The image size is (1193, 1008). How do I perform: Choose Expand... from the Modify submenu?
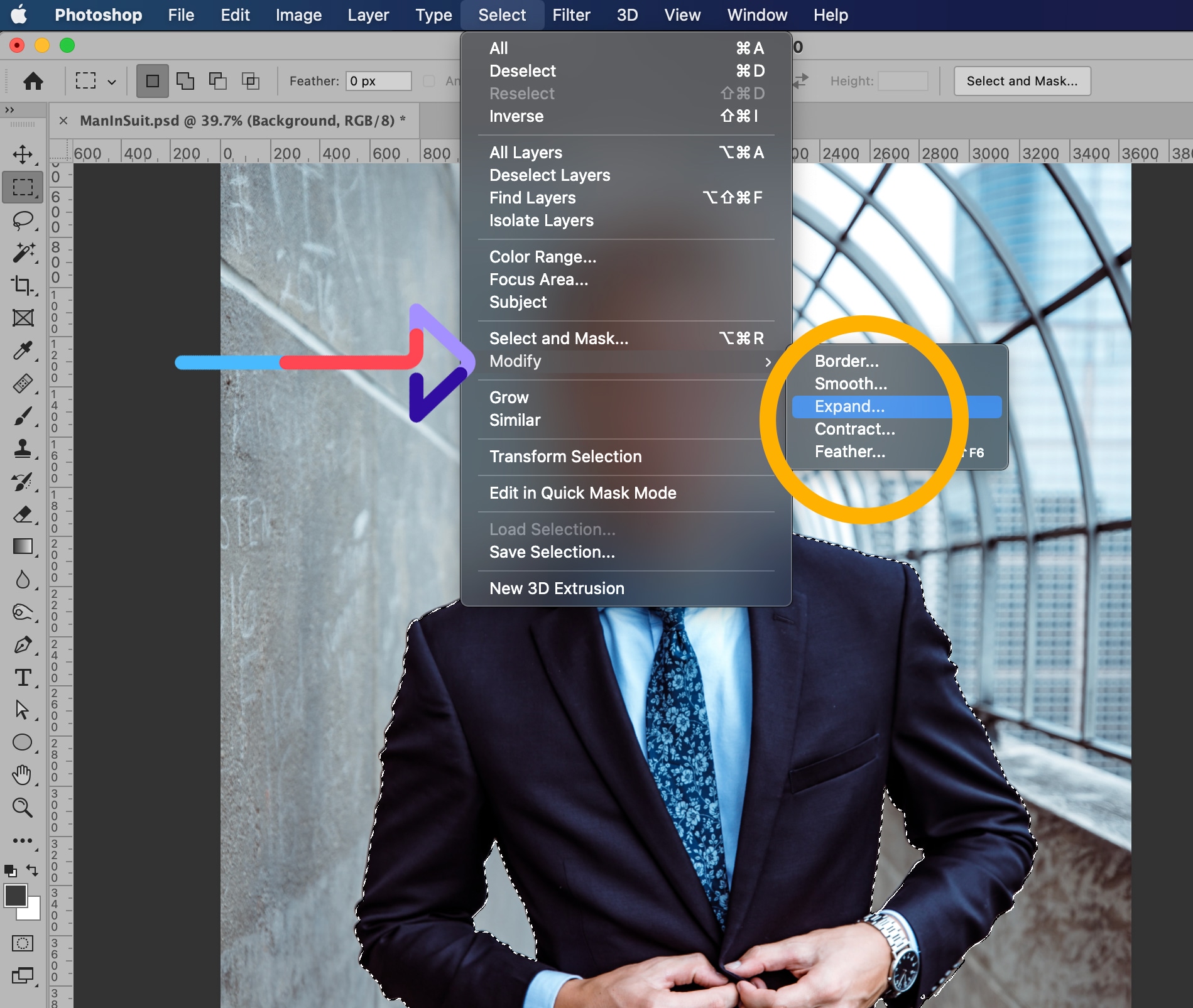[849, 406]
